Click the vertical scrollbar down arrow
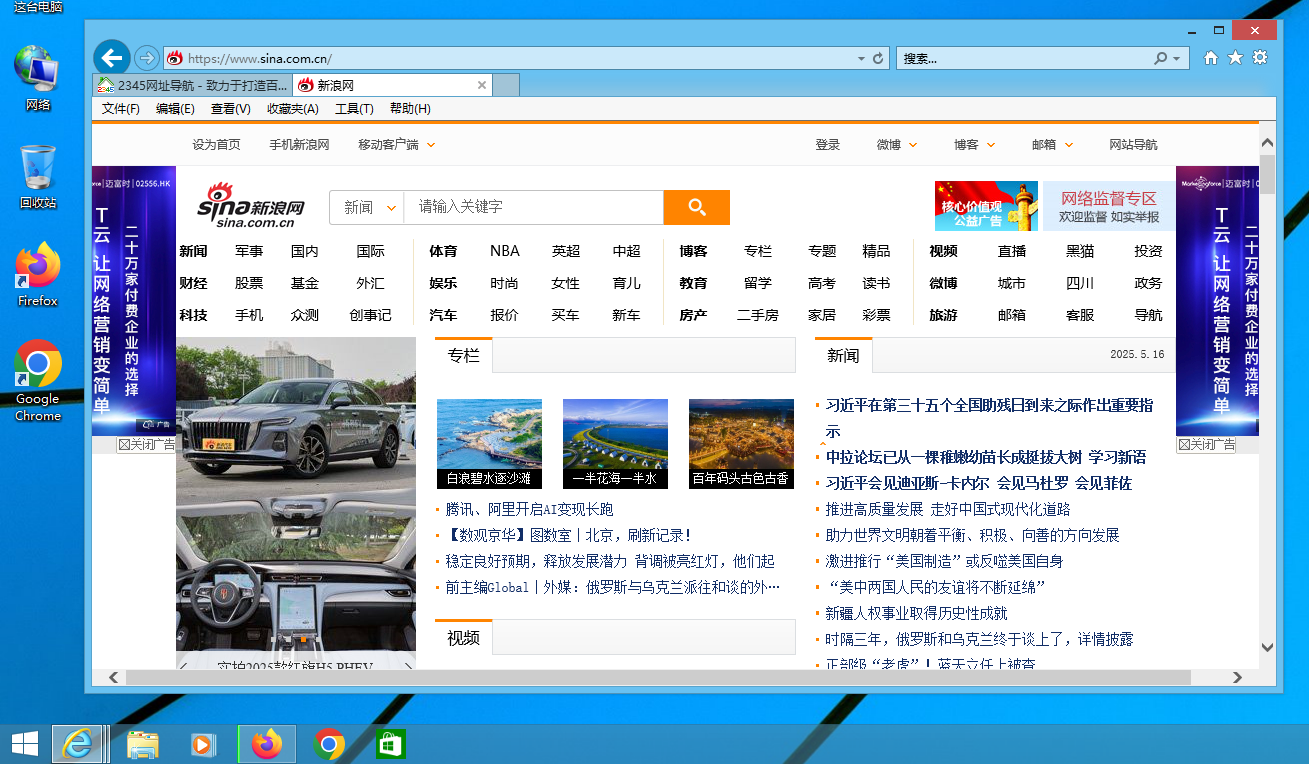This screenshot has width=1309, height=764. click(x=1267, y=647)
